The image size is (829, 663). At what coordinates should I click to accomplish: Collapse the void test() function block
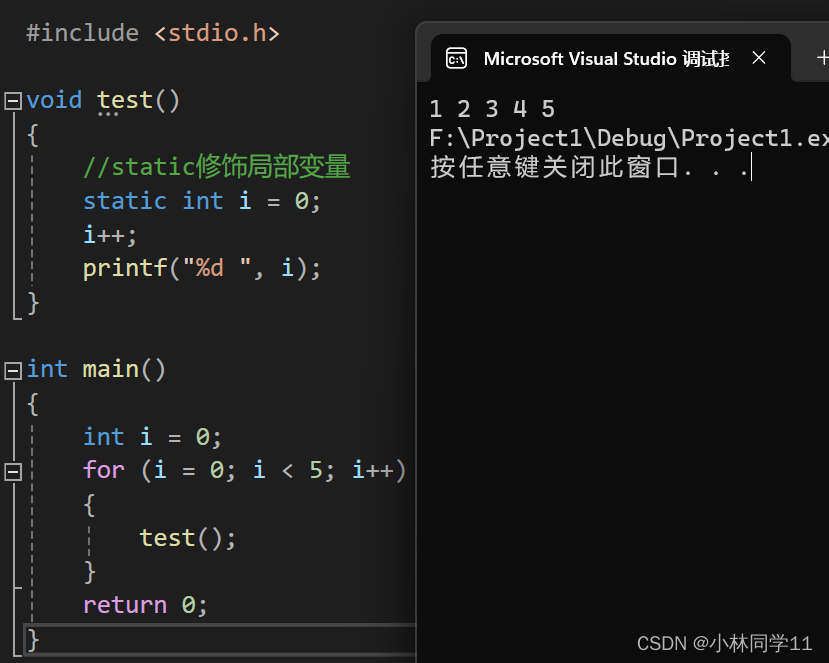[13, 101]
